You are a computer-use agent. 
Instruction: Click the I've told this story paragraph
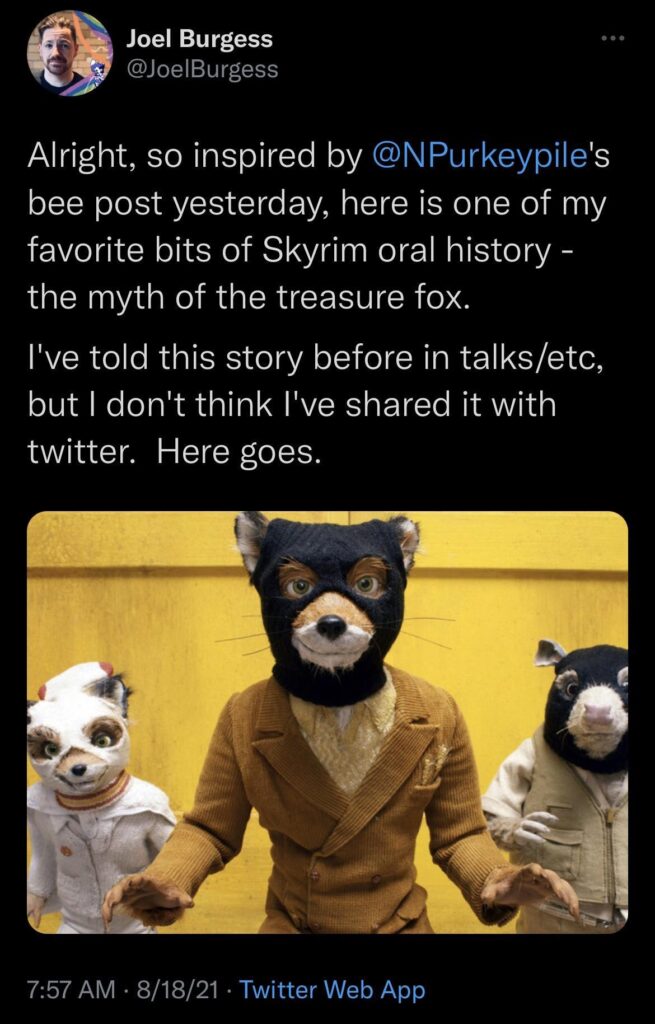[313, 404]
